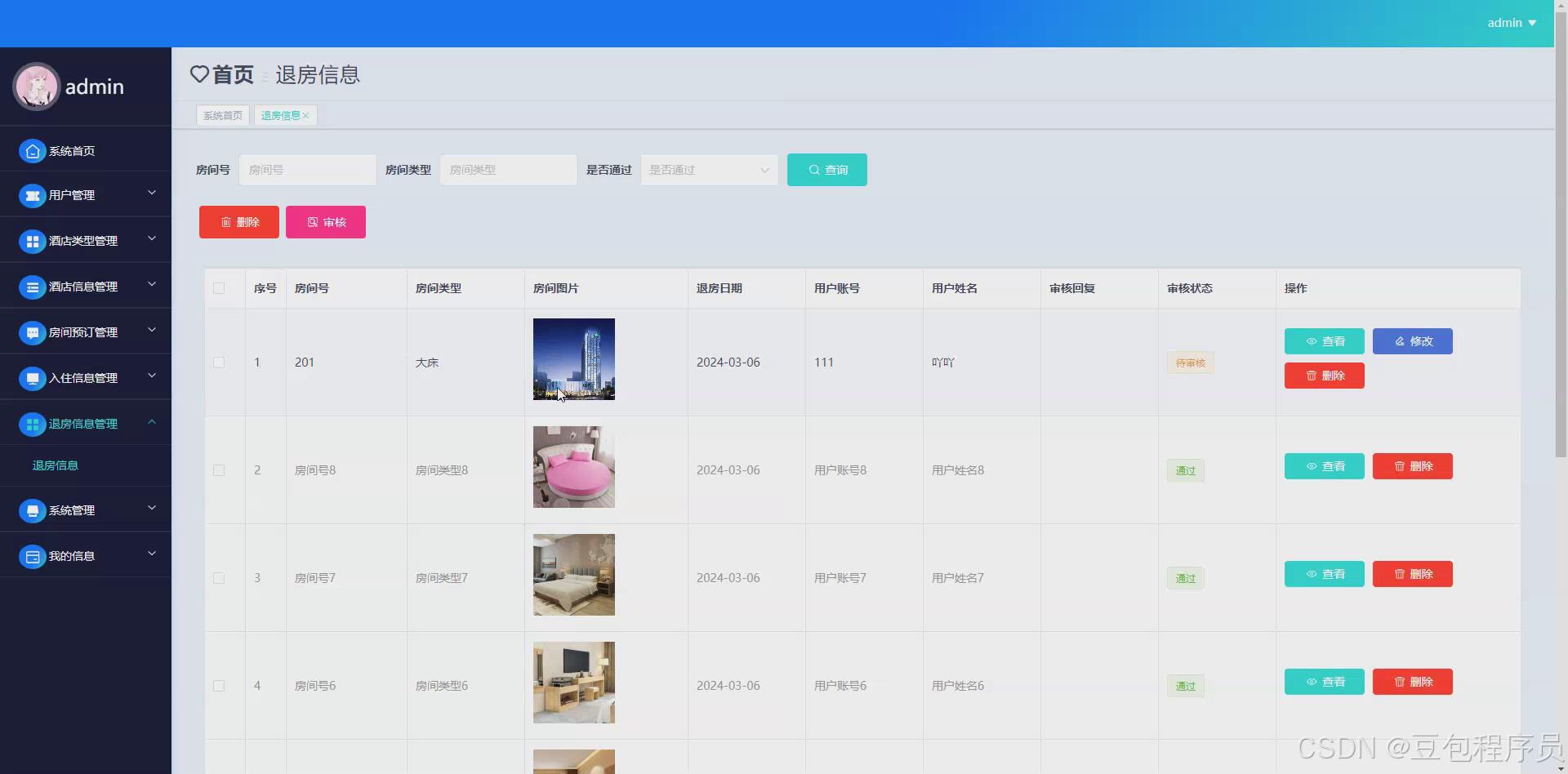Screen dimensions: 1568x774
Task: Check the checkbox for 房间号8 row
Action: coord(219,470)
